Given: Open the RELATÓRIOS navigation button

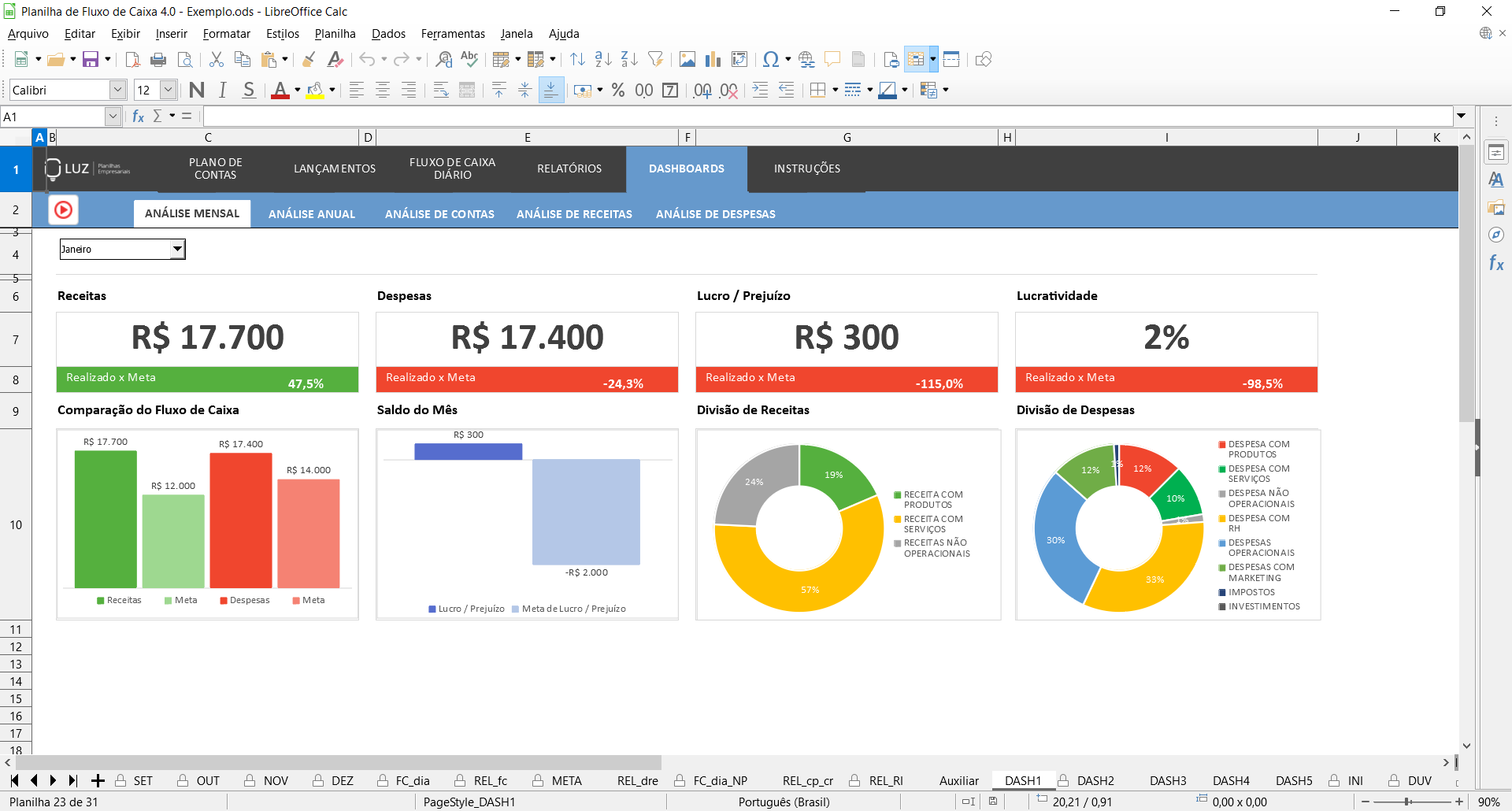Looking at the screenshot, I should point(569,168).
